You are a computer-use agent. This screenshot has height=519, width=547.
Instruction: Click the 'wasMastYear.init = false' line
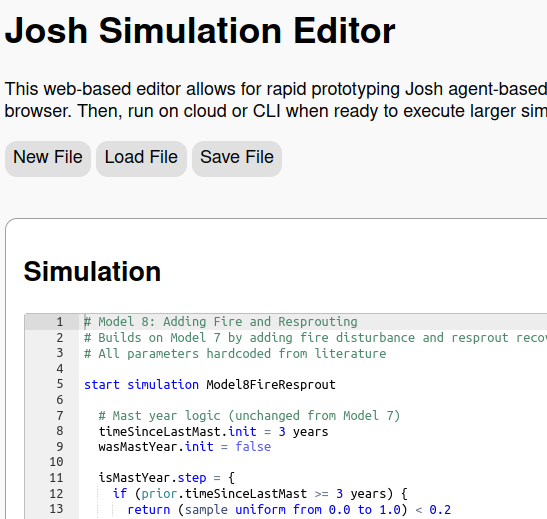185,447
